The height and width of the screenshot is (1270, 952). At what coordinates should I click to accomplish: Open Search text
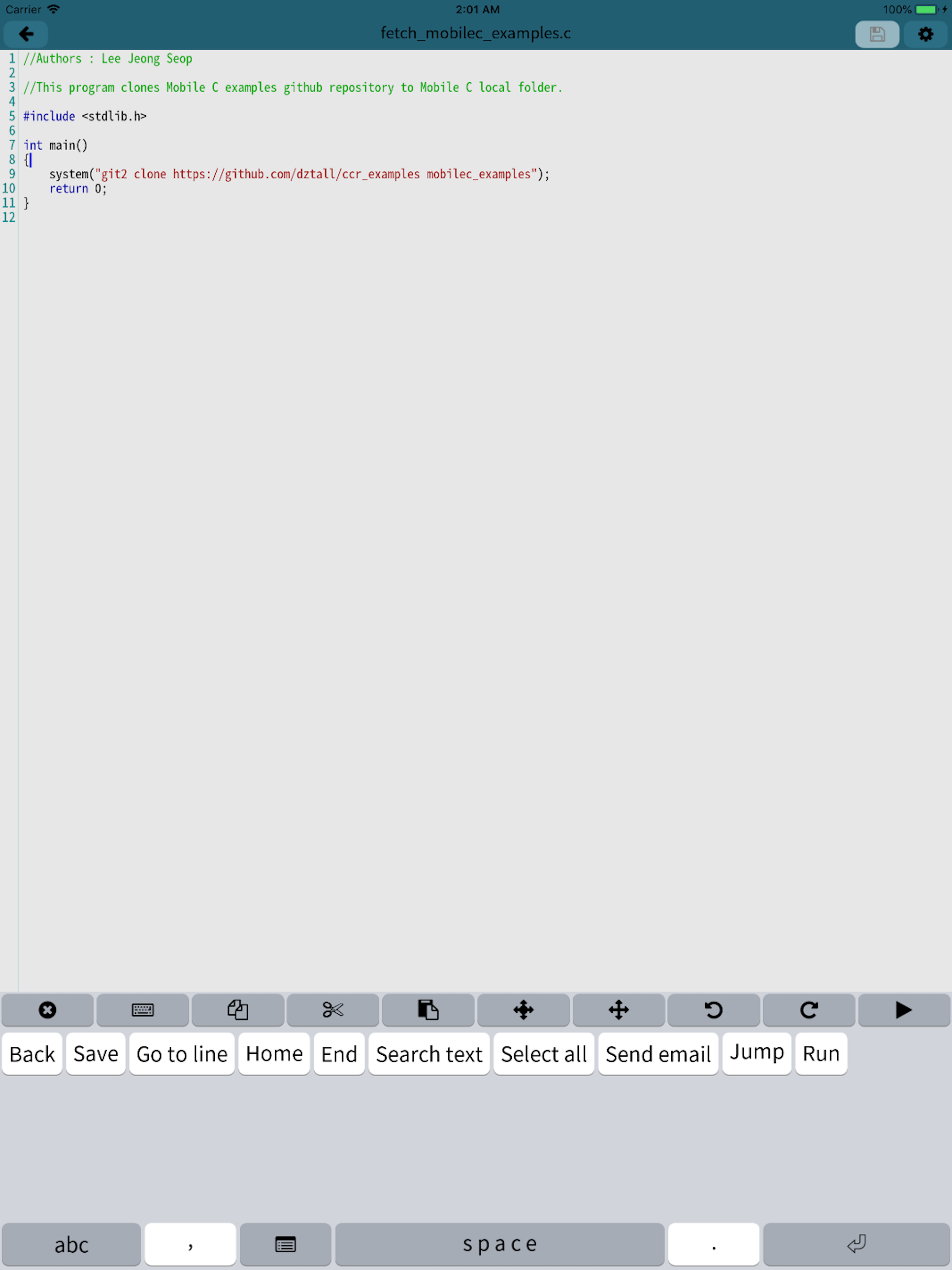(x=429, y=1054)
